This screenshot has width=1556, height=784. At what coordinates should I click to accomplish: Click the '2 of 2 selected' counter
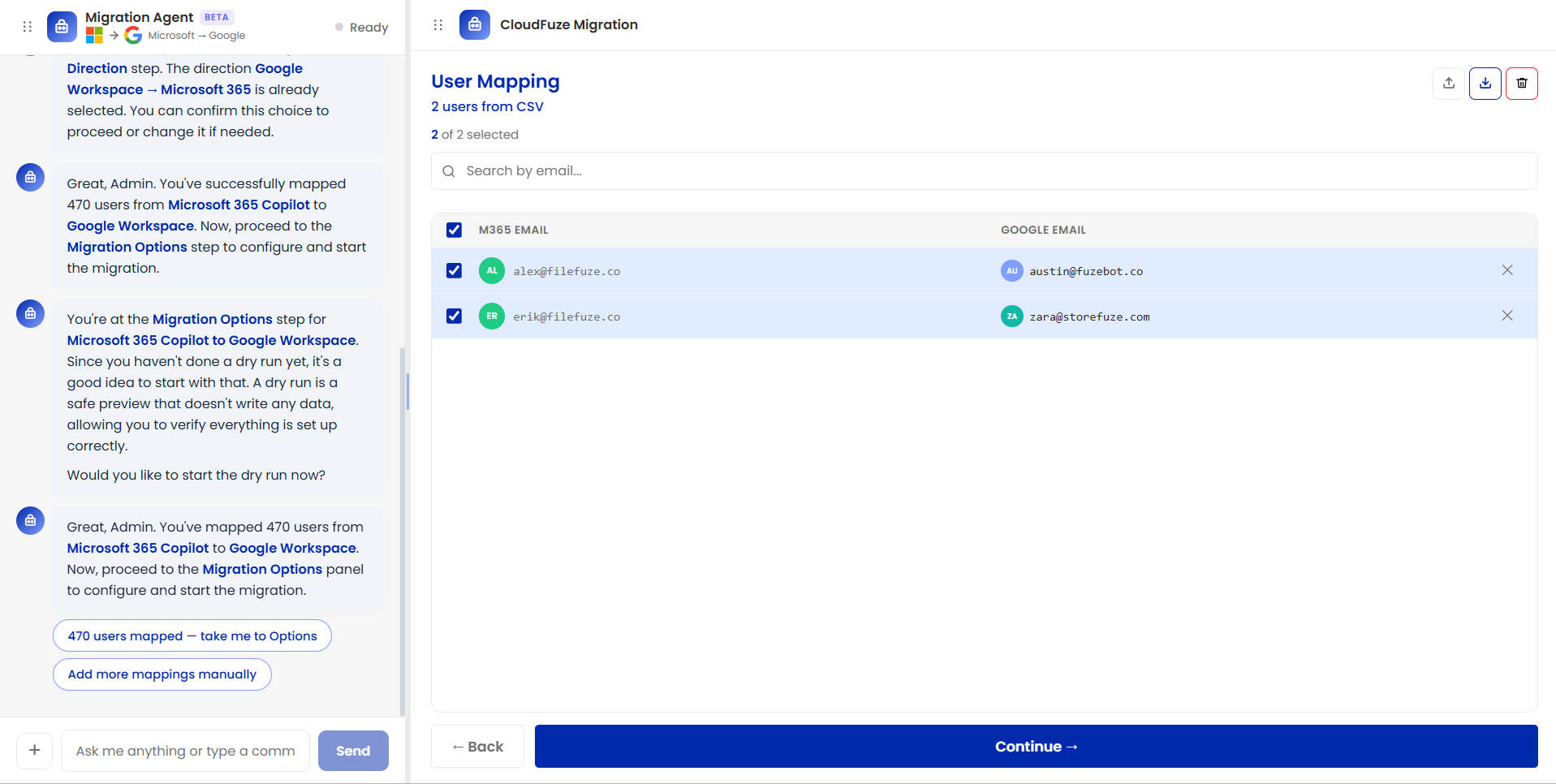(475, 135)
